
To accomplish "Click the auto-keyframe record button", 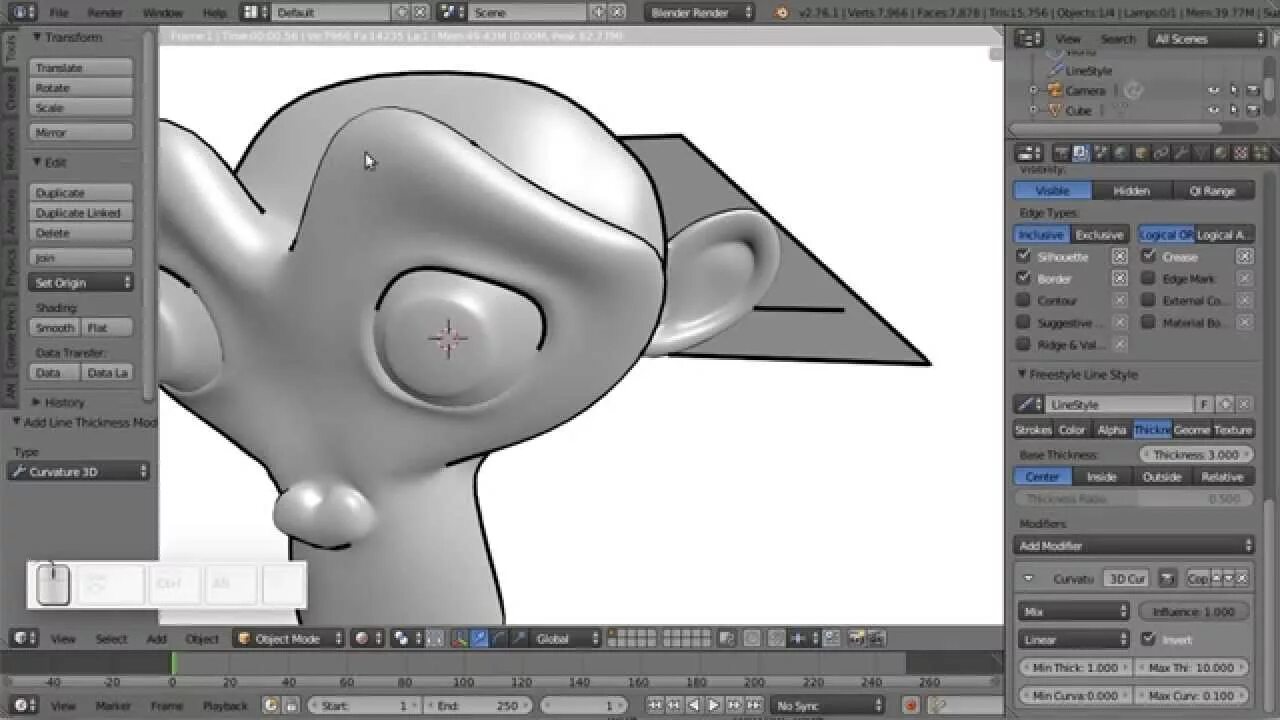I will click(911, 705).
